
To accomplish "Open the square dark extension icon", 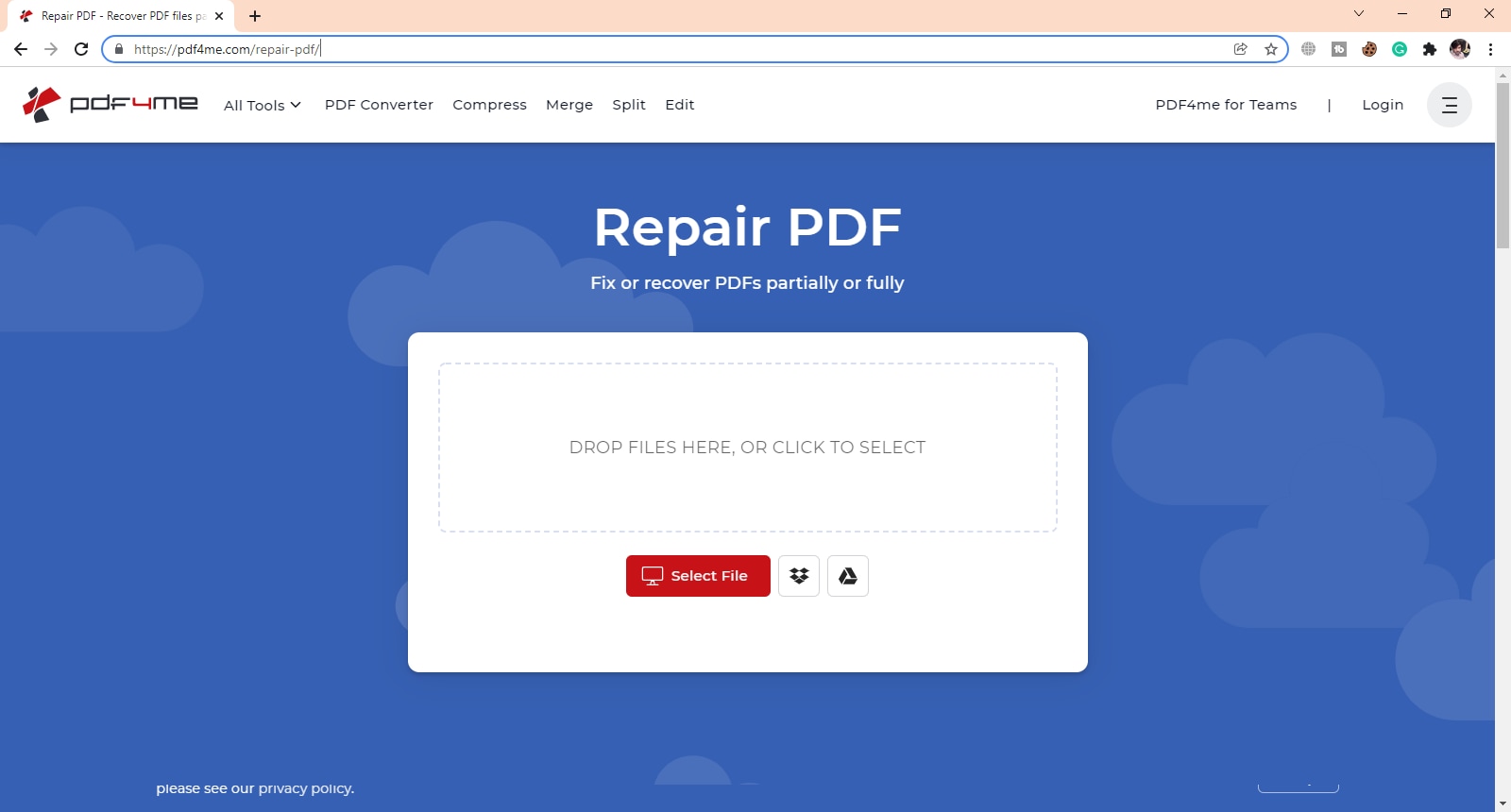I will (1339, 49).
